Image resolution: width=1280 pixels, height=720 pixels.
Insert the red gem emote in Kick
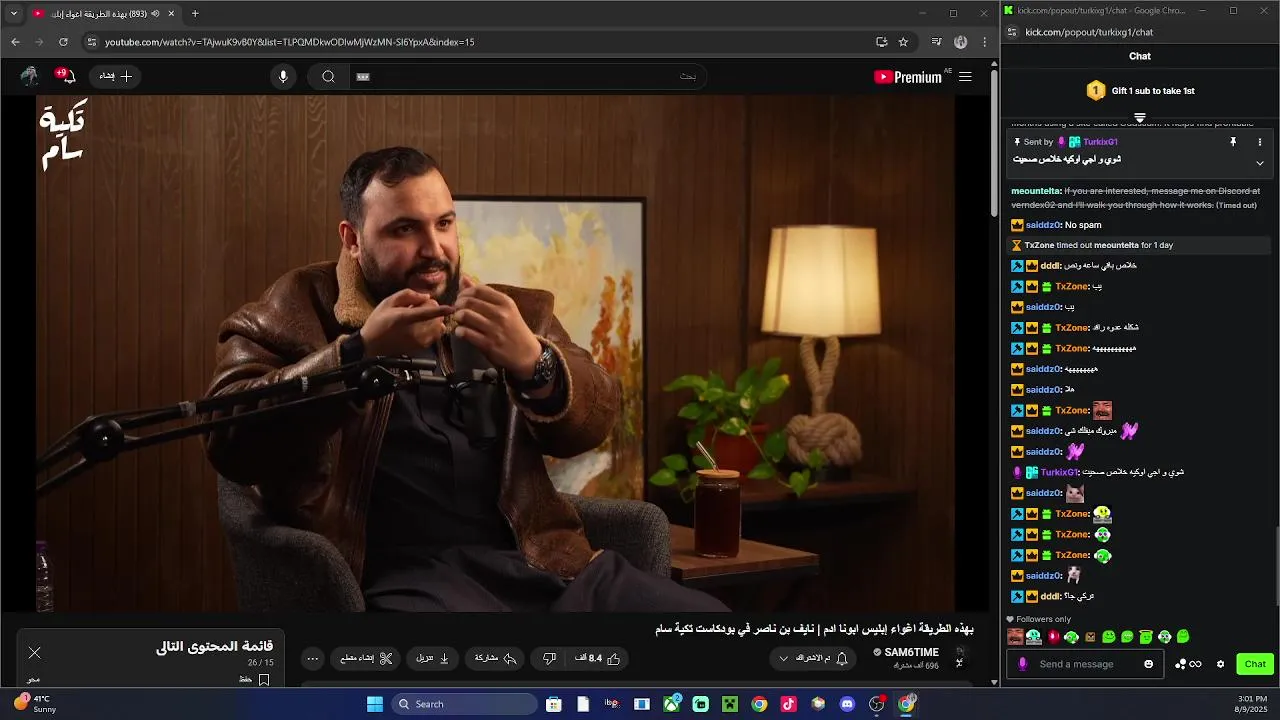click(1053, 637)
